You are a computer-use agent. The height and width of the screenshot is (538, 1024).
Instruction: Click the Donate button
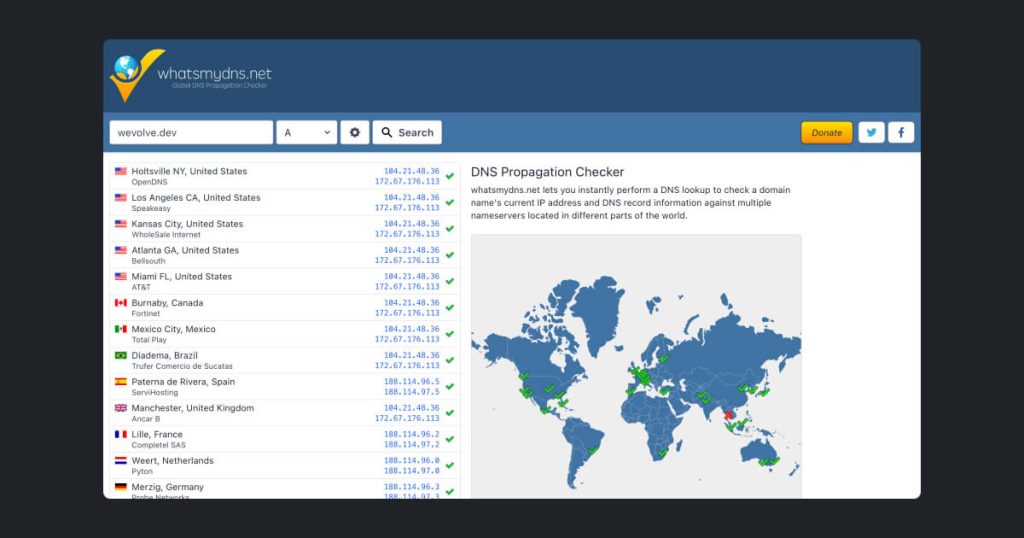[827, 133]
